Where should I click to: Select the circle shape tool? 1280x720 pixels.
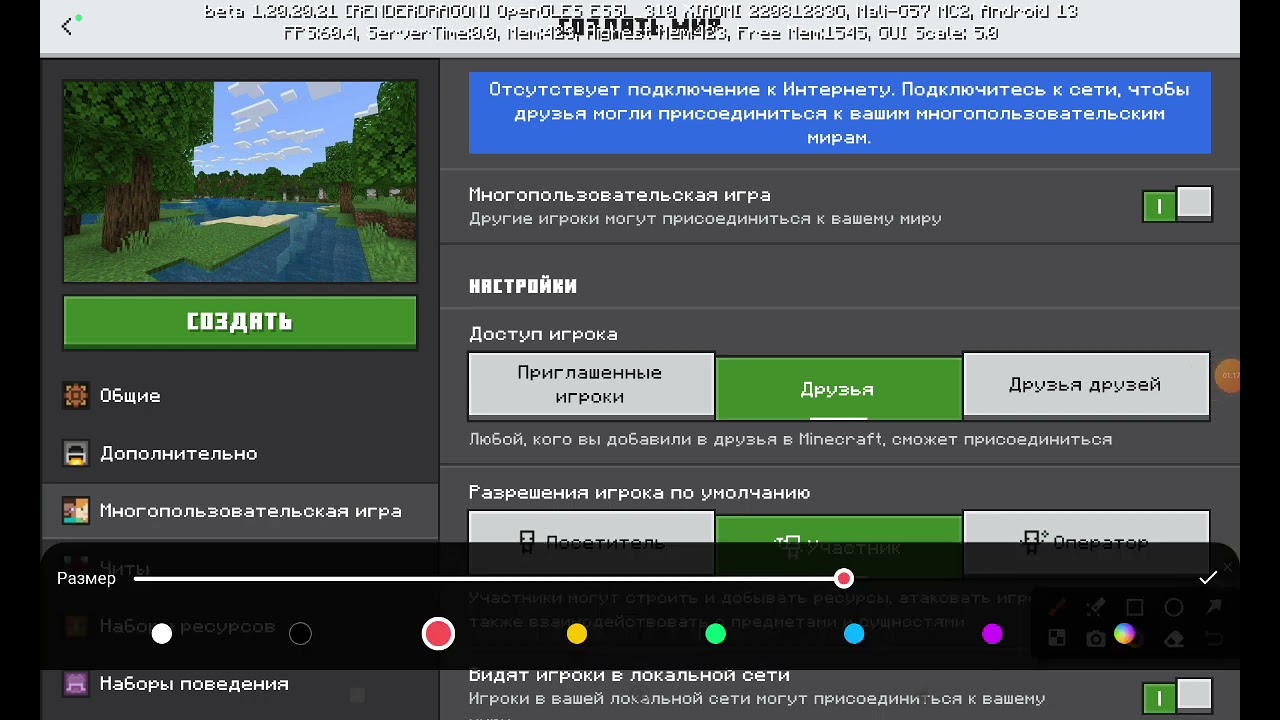coord(1174,607)
